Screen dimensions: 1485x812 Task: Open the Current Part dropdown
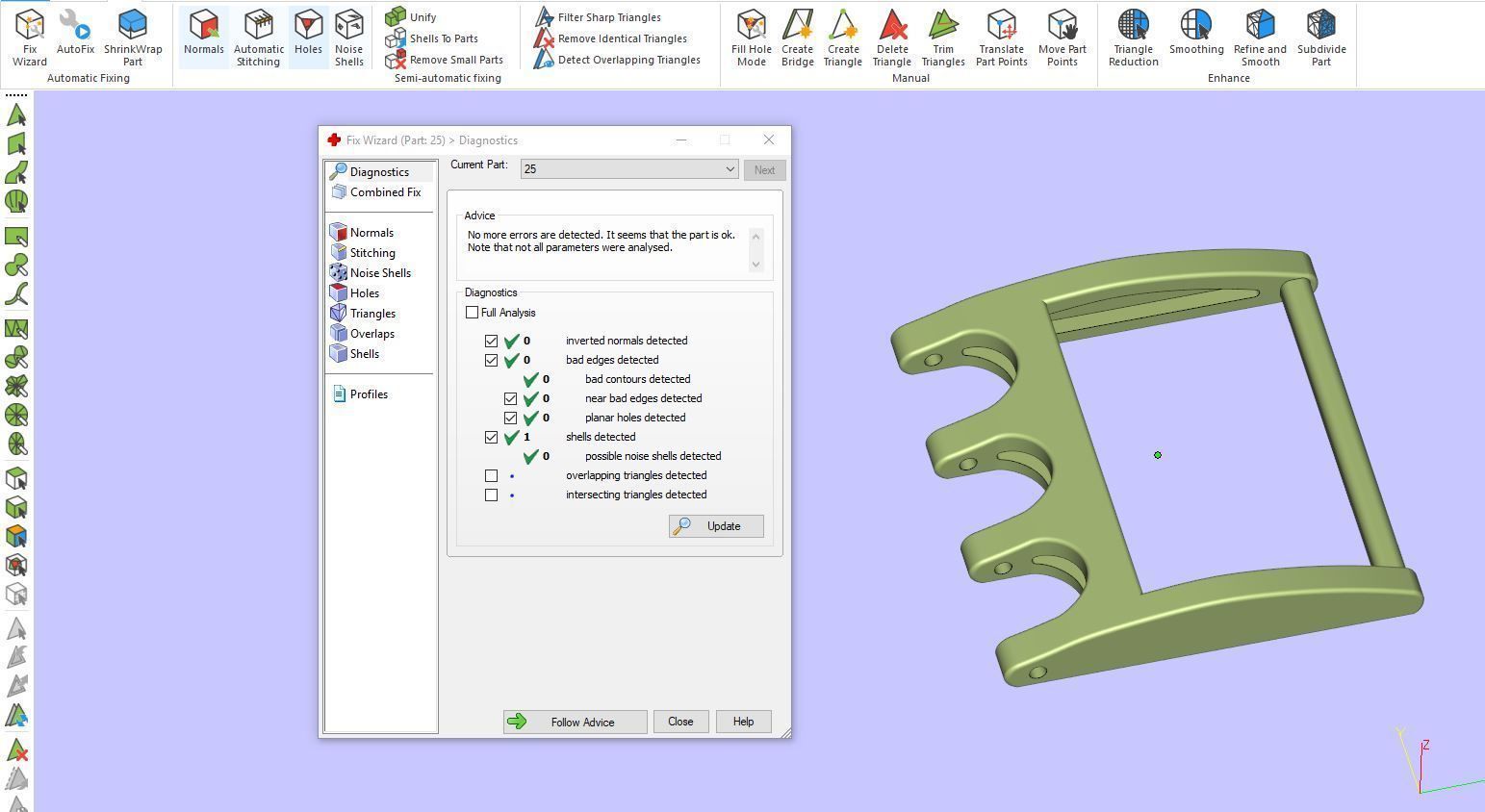629,169
